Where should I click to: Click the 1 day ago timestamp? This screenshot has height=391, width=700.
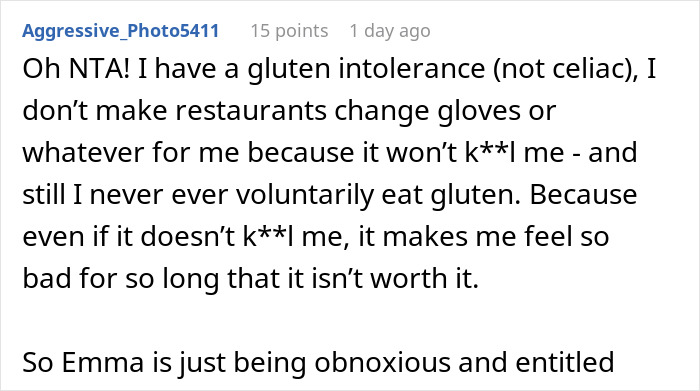tap(390, 31)
